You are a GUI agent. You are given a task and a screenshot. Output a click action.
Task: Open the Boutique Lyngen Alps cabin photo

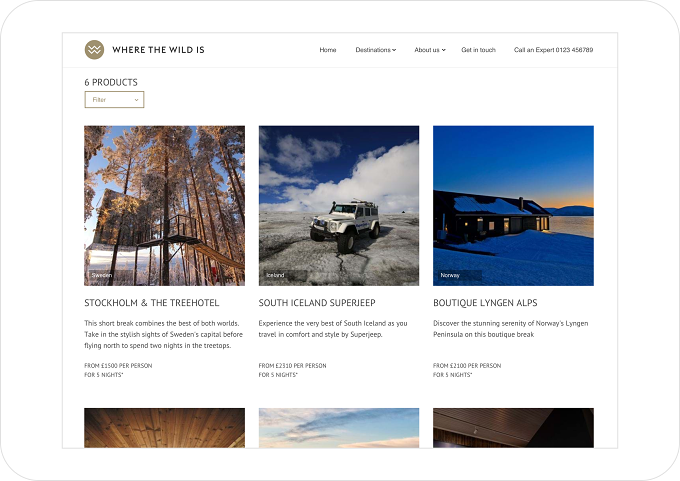click(x=513, y=206)
